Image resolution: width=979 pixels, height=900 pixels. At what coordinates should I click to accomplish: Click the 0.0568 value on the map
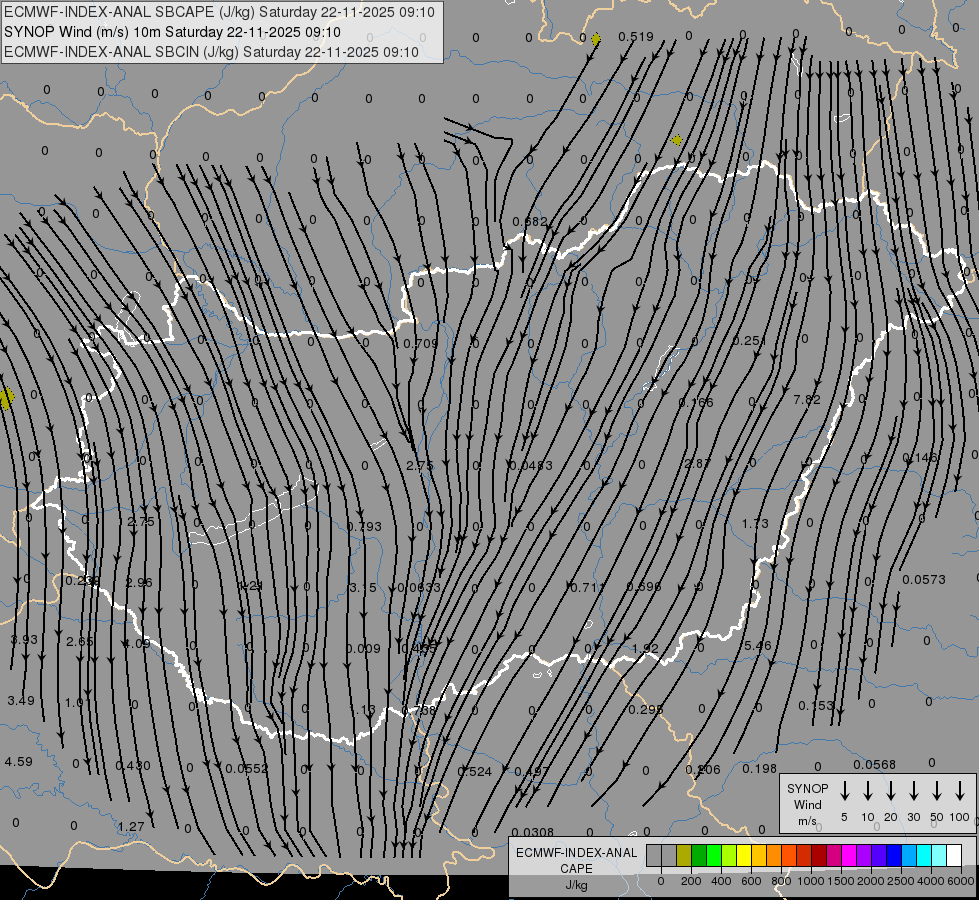point(874,765)
